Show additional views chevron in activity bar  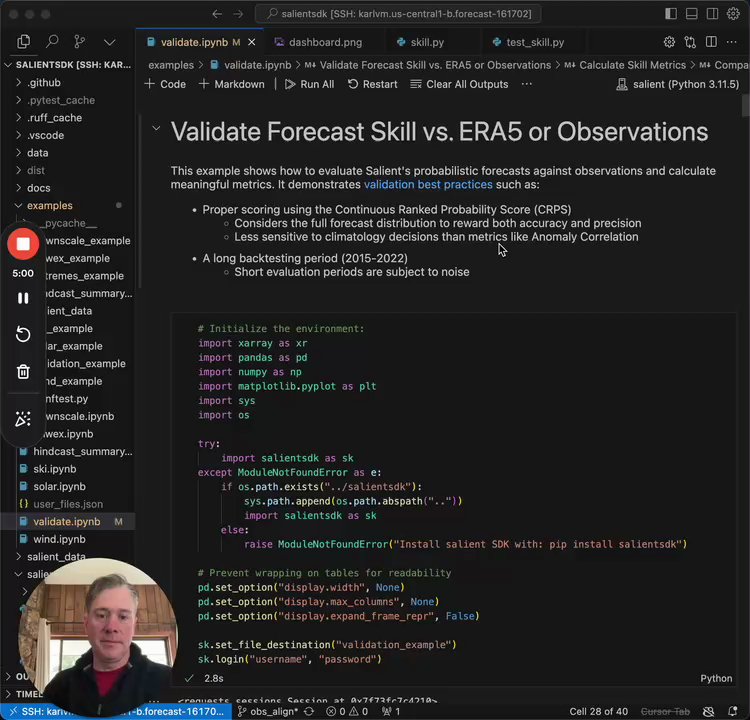110,43
